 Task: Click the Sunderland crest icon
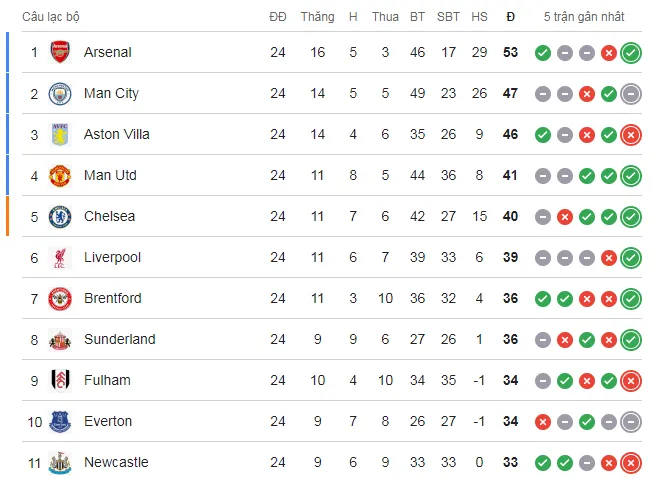click(61, 339)
